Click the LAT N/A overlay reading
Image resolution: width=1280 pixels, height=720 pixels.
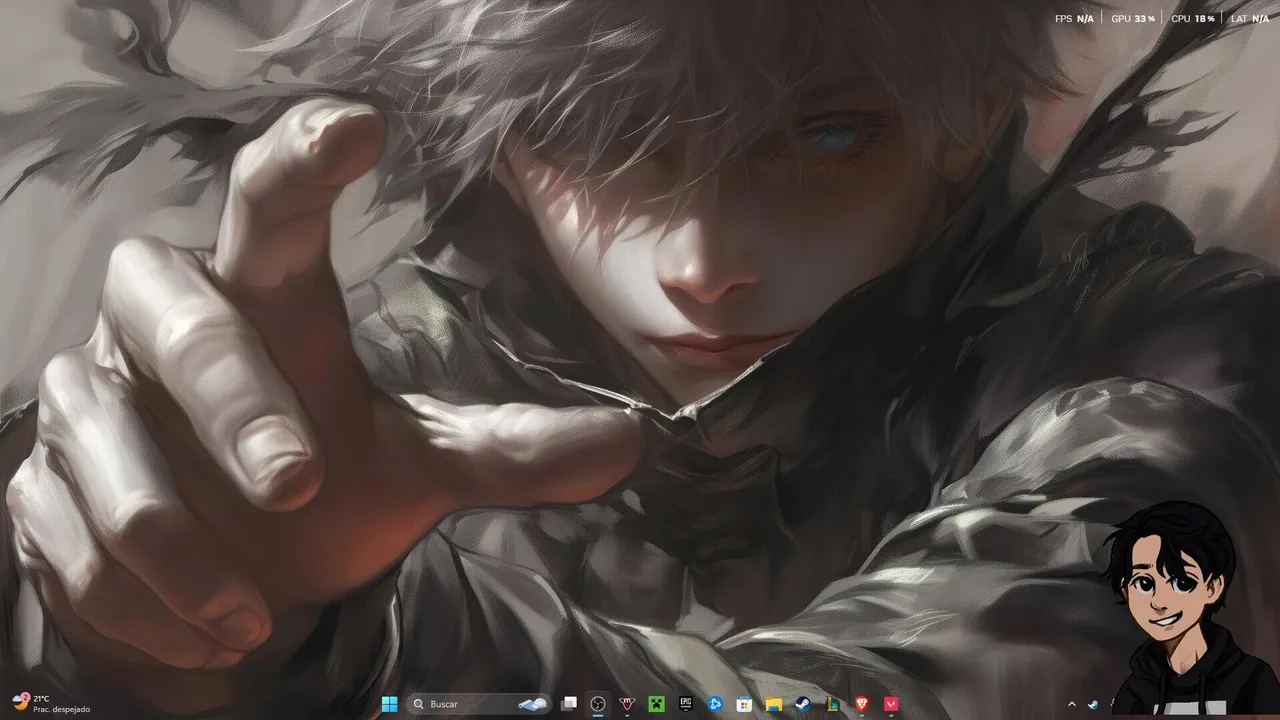pyautogui.click(x=1250, y=19)
